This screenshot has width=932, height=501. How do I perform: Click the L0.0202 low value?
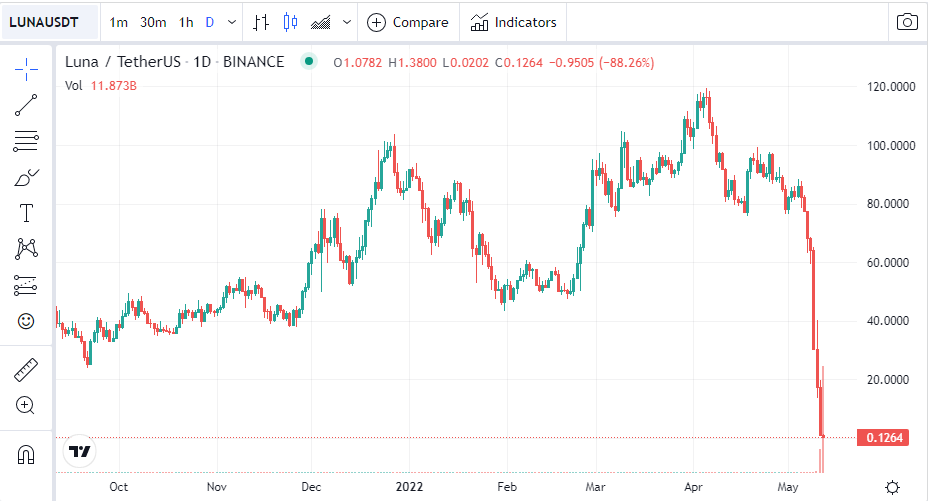coord(465,62)
